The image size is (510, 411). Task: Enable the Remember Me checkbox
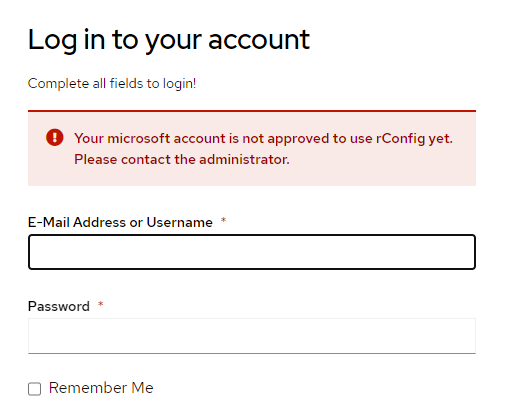pos(34,389)
